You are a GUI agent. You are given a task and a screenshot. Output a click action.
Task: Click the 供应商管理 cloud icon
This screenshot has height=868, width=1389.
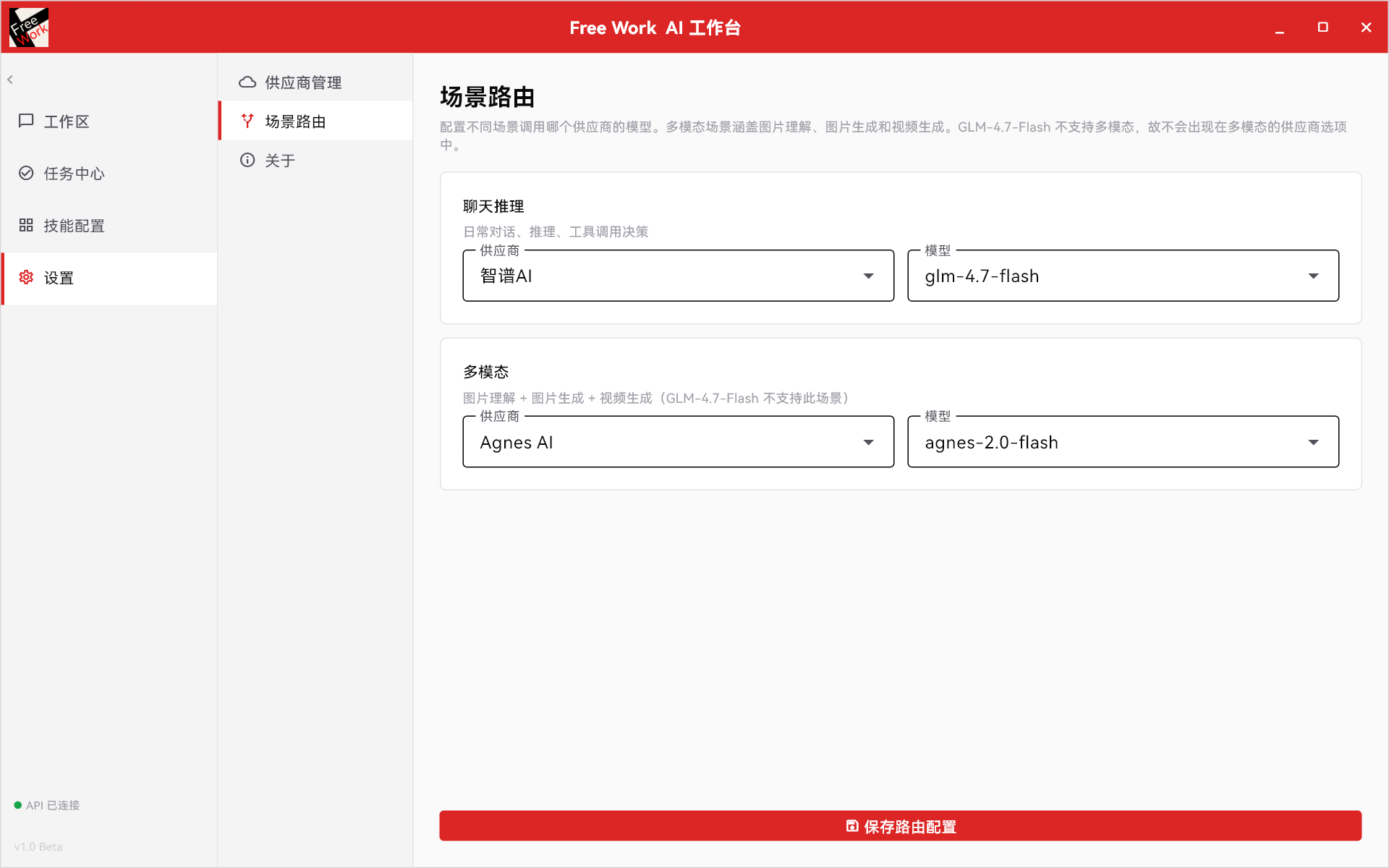[x=247, y=82]
